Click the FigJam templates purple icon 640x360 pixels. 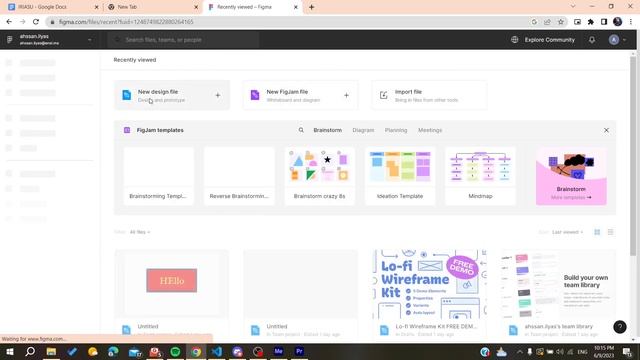point(127,130)
